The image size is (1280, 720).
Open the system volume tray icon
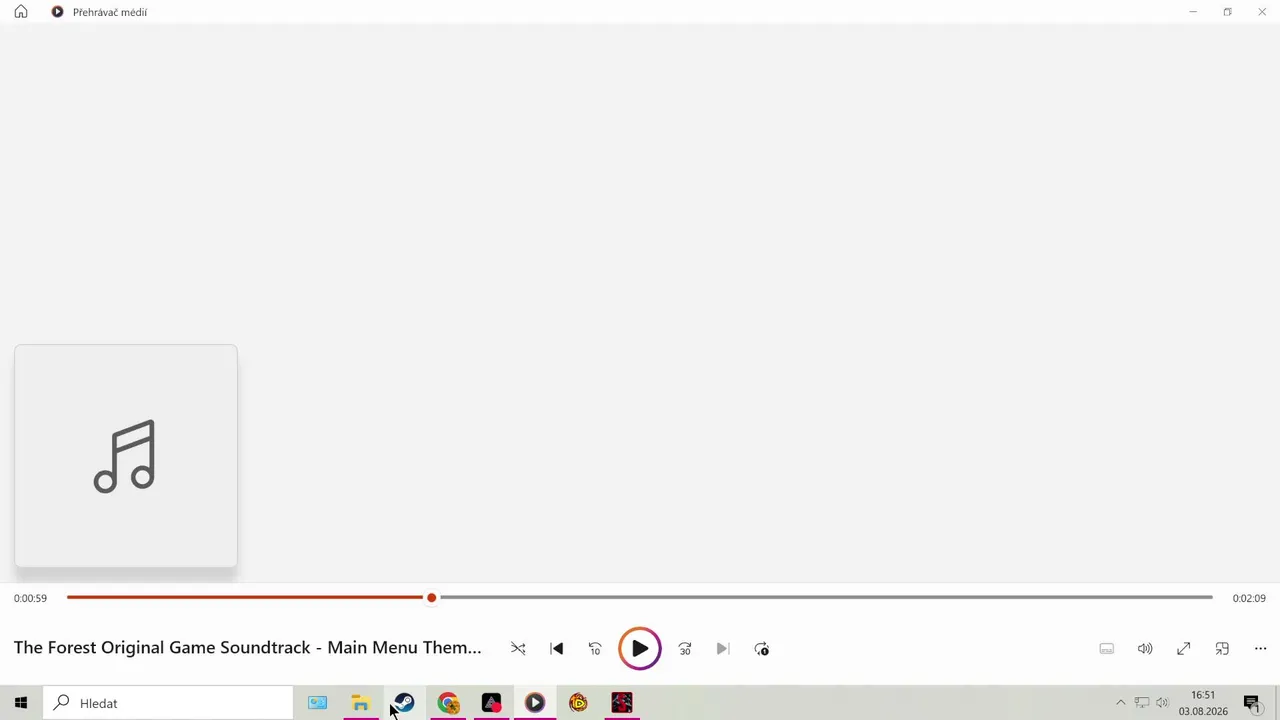[1162, 703]
